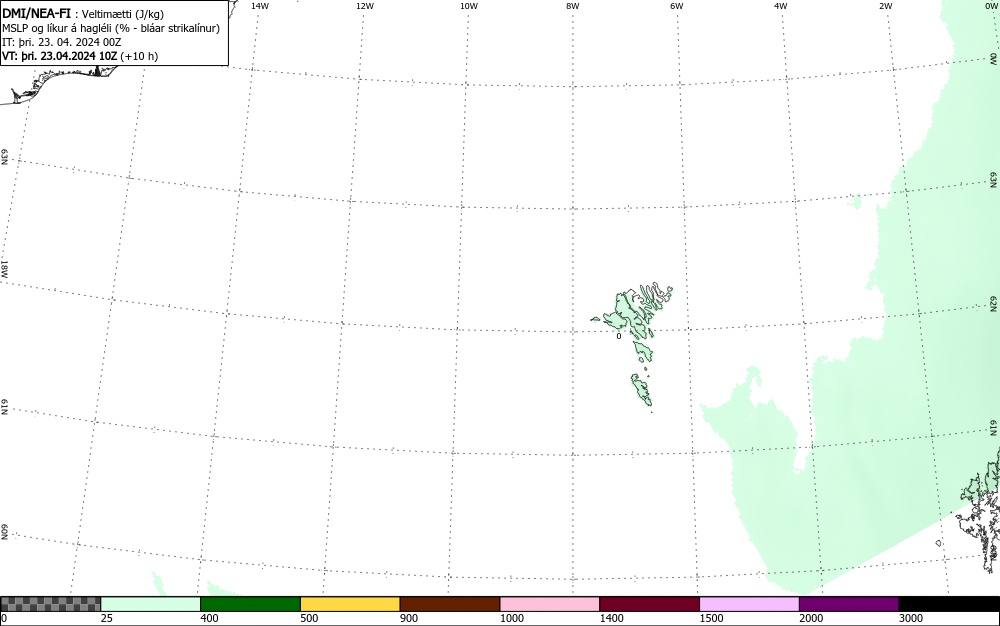Click the "1500" value under the legend
The height and width of the screenshot is (626, 1000).
pos(711,618)
